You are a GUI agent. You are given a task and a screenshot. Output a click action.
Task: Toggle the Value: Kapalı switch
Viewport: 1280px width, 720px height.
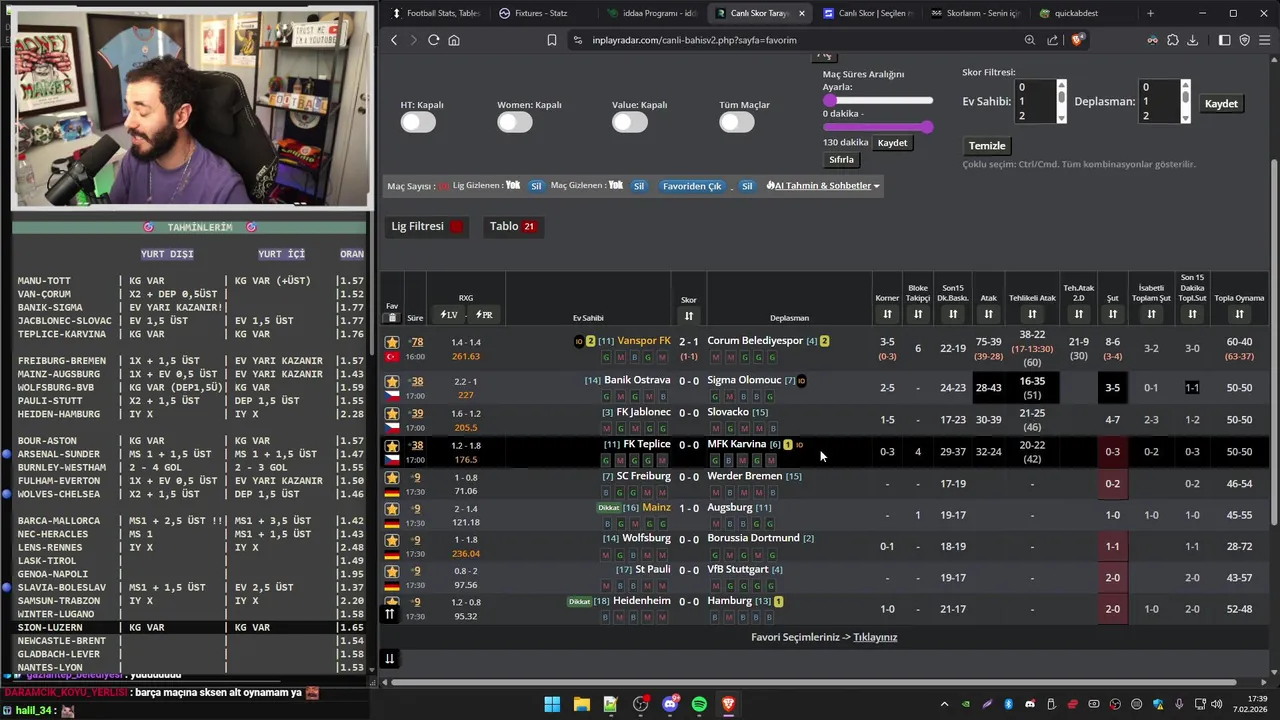630,122
